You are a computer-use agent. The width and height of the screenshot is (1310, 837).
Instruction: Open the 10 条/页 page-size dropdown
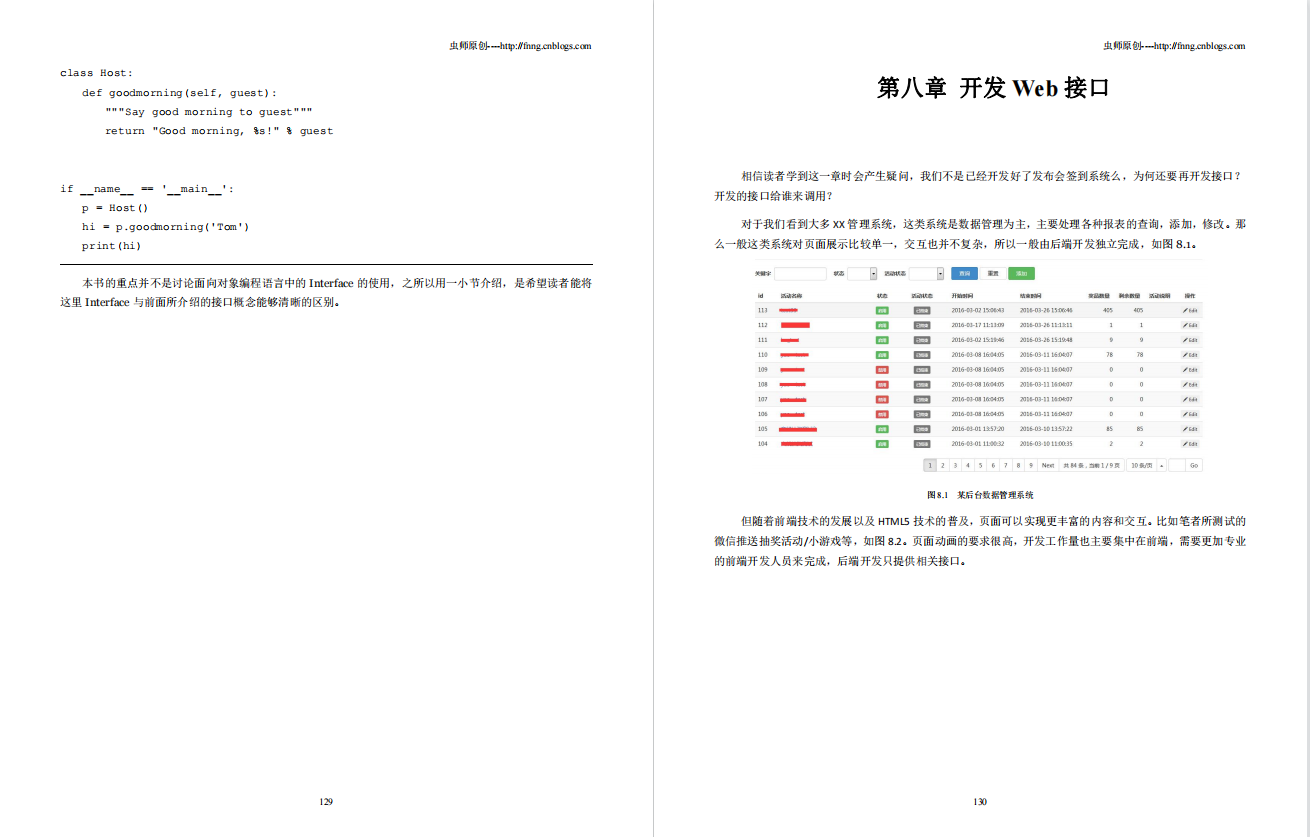1146,465
